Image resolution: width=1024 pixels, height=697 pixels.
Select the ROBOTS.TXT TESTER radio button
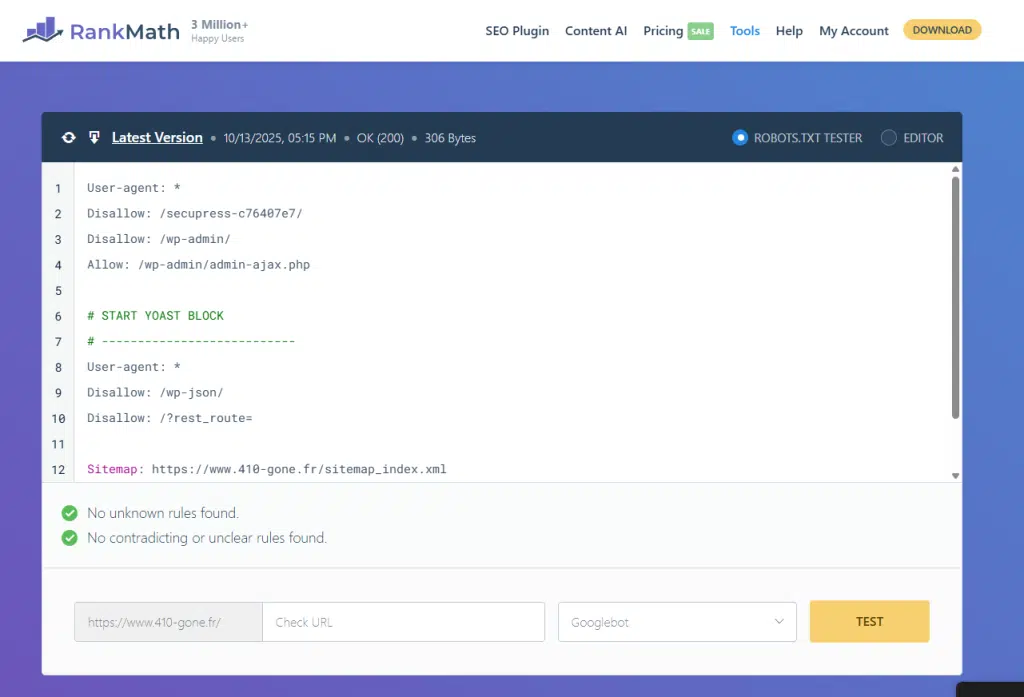click(x=740, y=138)
